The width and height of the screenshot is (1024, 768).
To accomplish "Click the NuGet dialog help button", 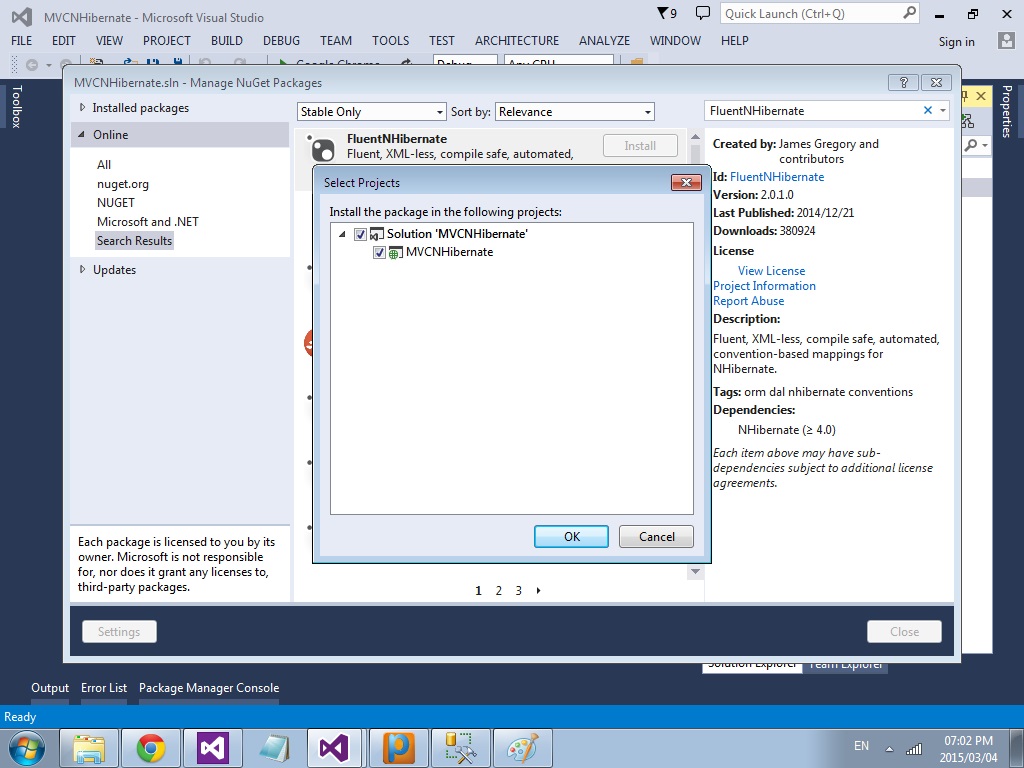I will (x=904, y=82).
